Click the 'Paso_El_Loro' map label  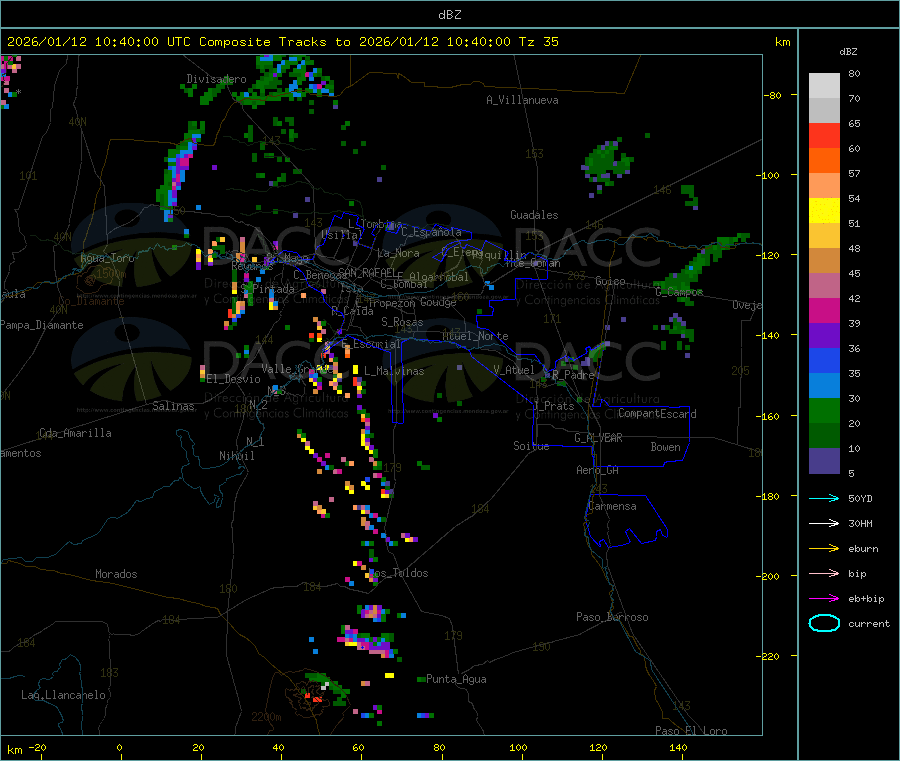691,731
